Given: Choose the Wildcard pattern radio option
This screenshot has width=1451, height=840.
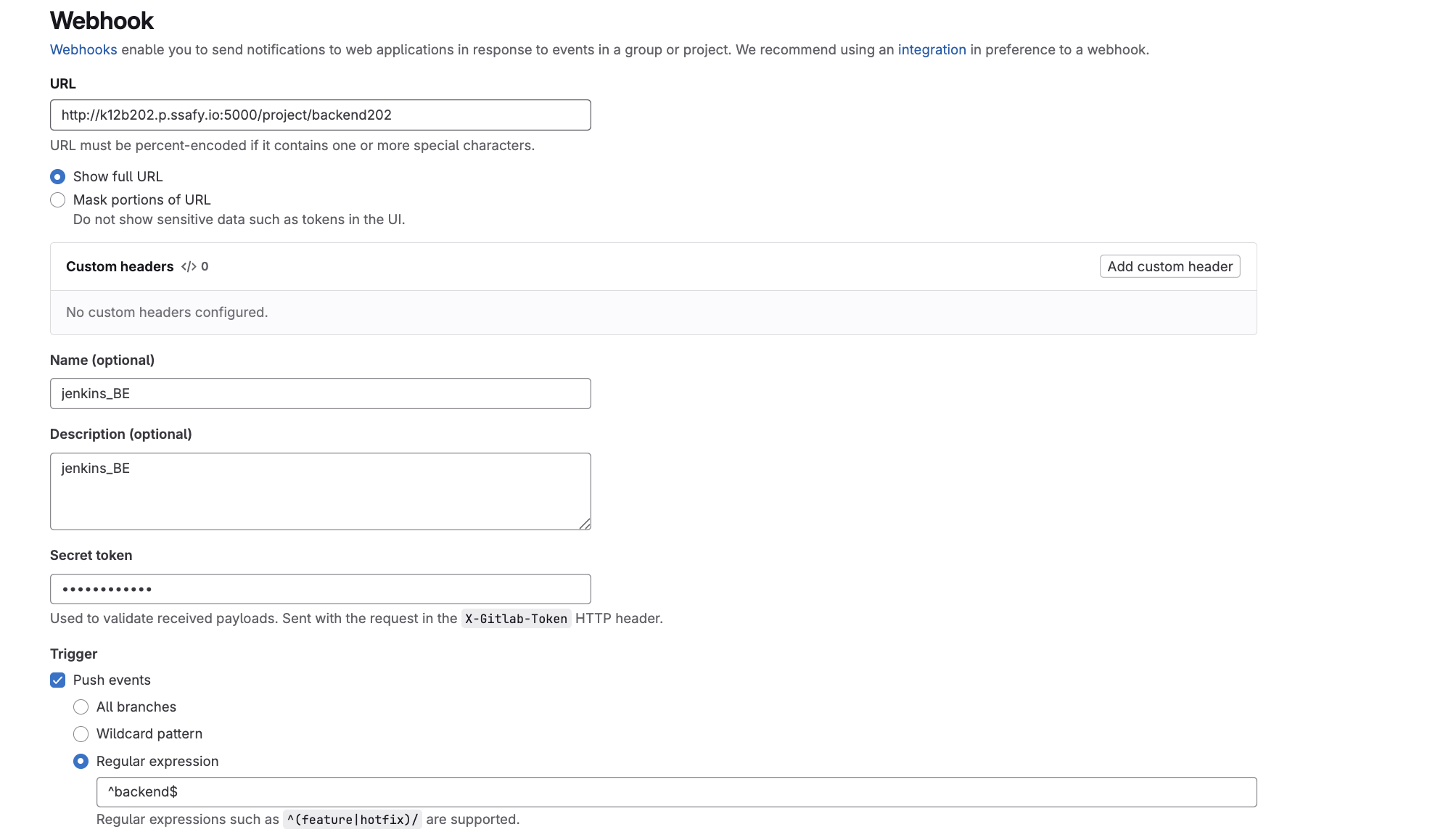Looking at the screenshot, I should (x=81, y=733).
